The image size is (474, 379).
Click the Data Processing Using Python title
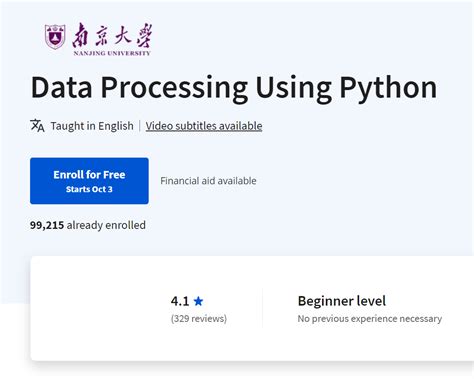tap(234, 88)
